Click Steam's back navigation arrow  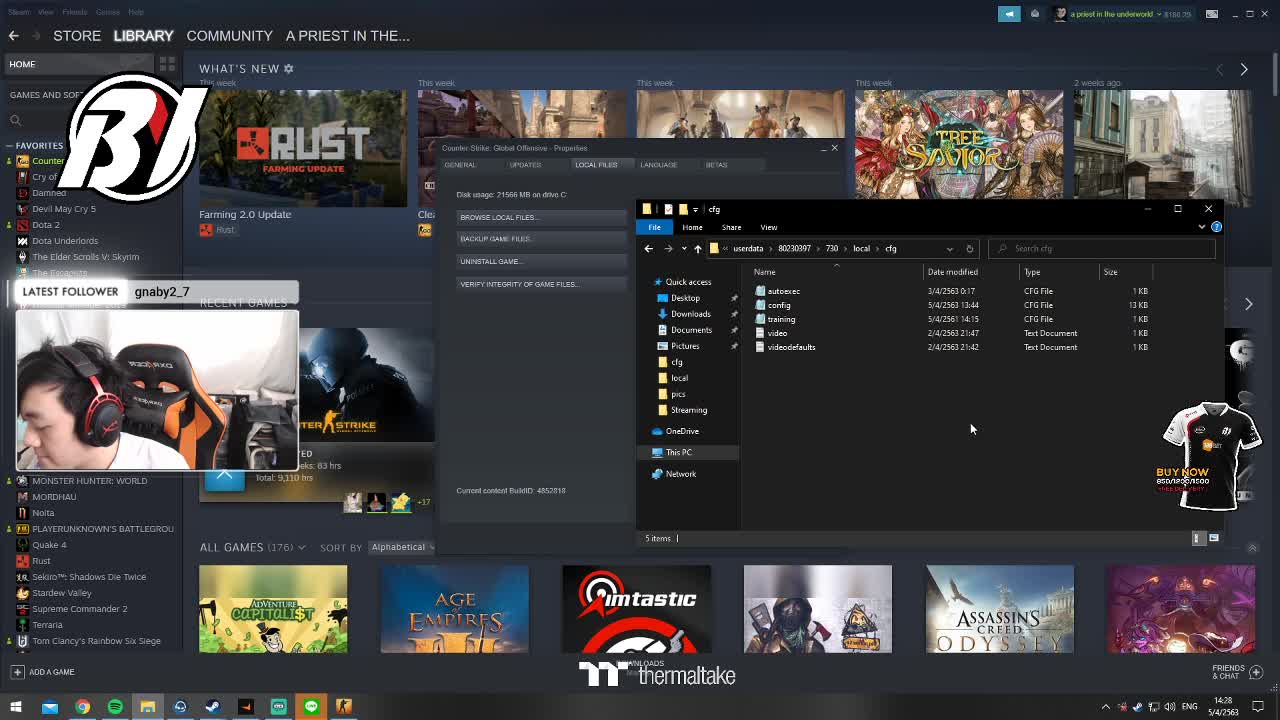click(14, 36)
